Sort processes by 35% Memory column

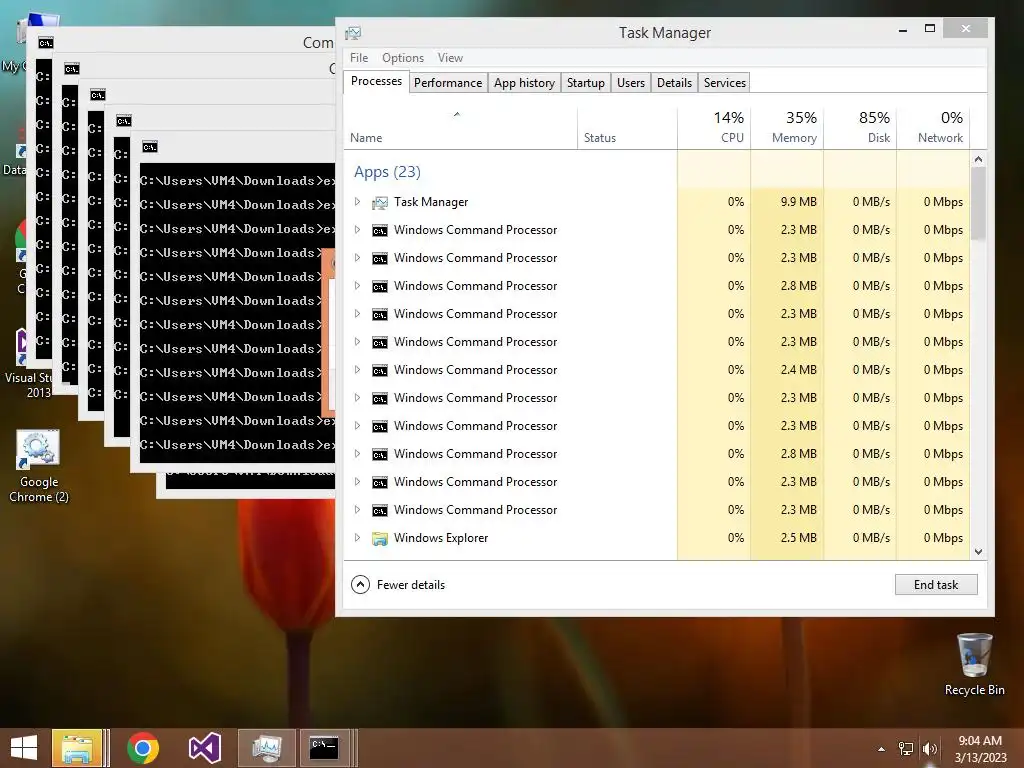click(787, 128)
